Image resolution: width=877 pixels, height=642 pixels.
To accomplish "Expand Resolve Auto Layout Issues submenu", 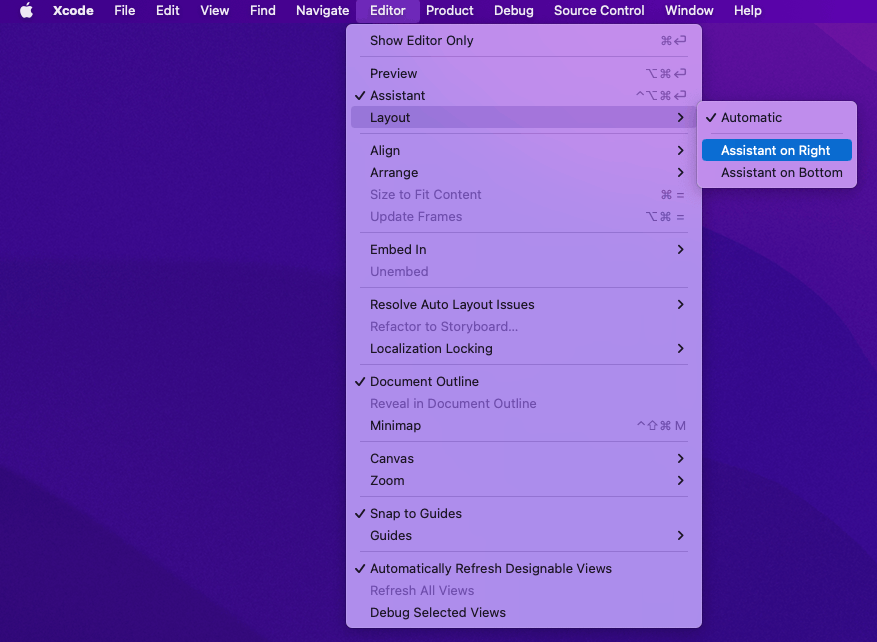I will coord(524,304).
